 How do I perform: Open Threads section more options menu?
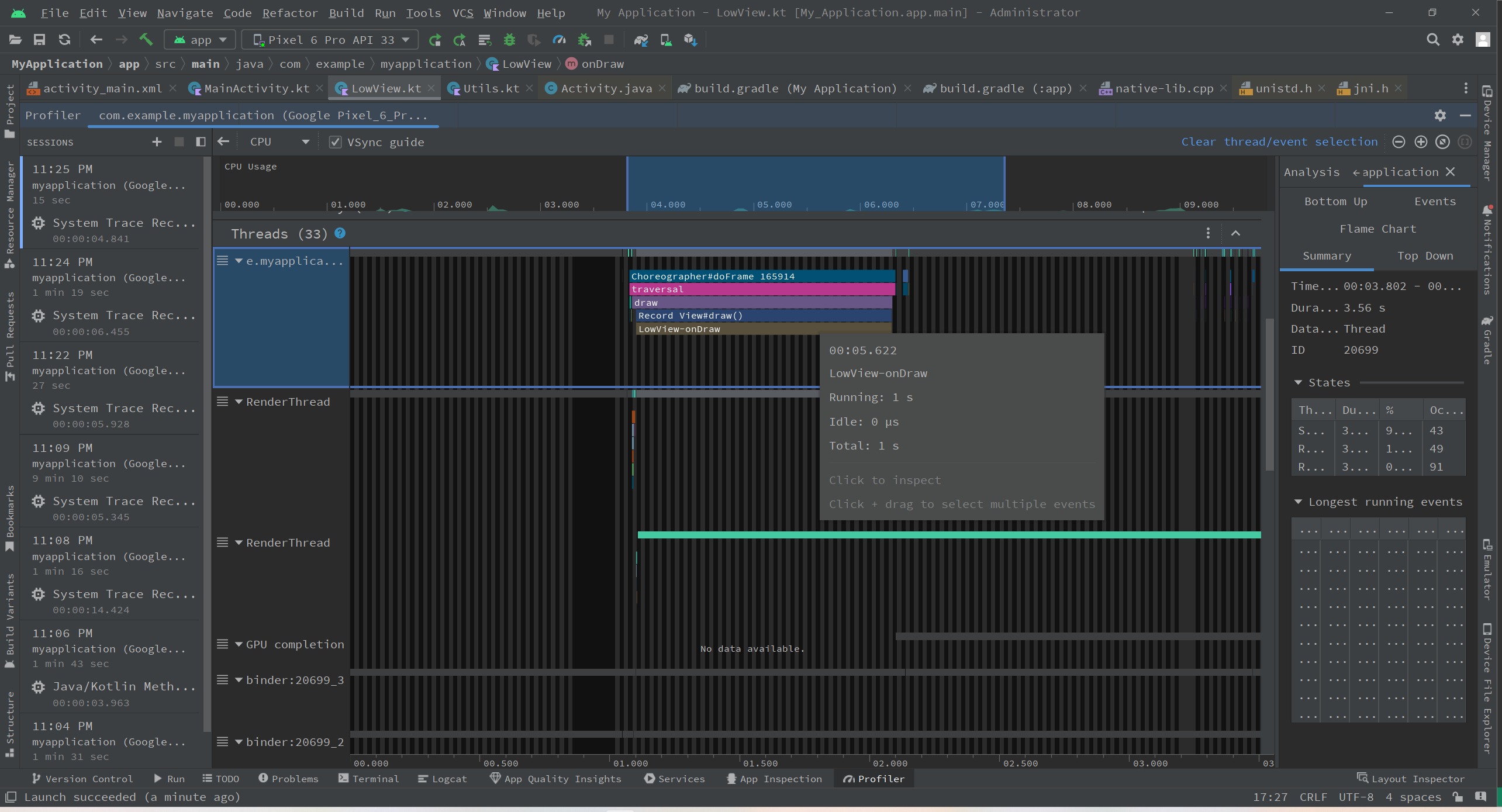[1208, 233]
